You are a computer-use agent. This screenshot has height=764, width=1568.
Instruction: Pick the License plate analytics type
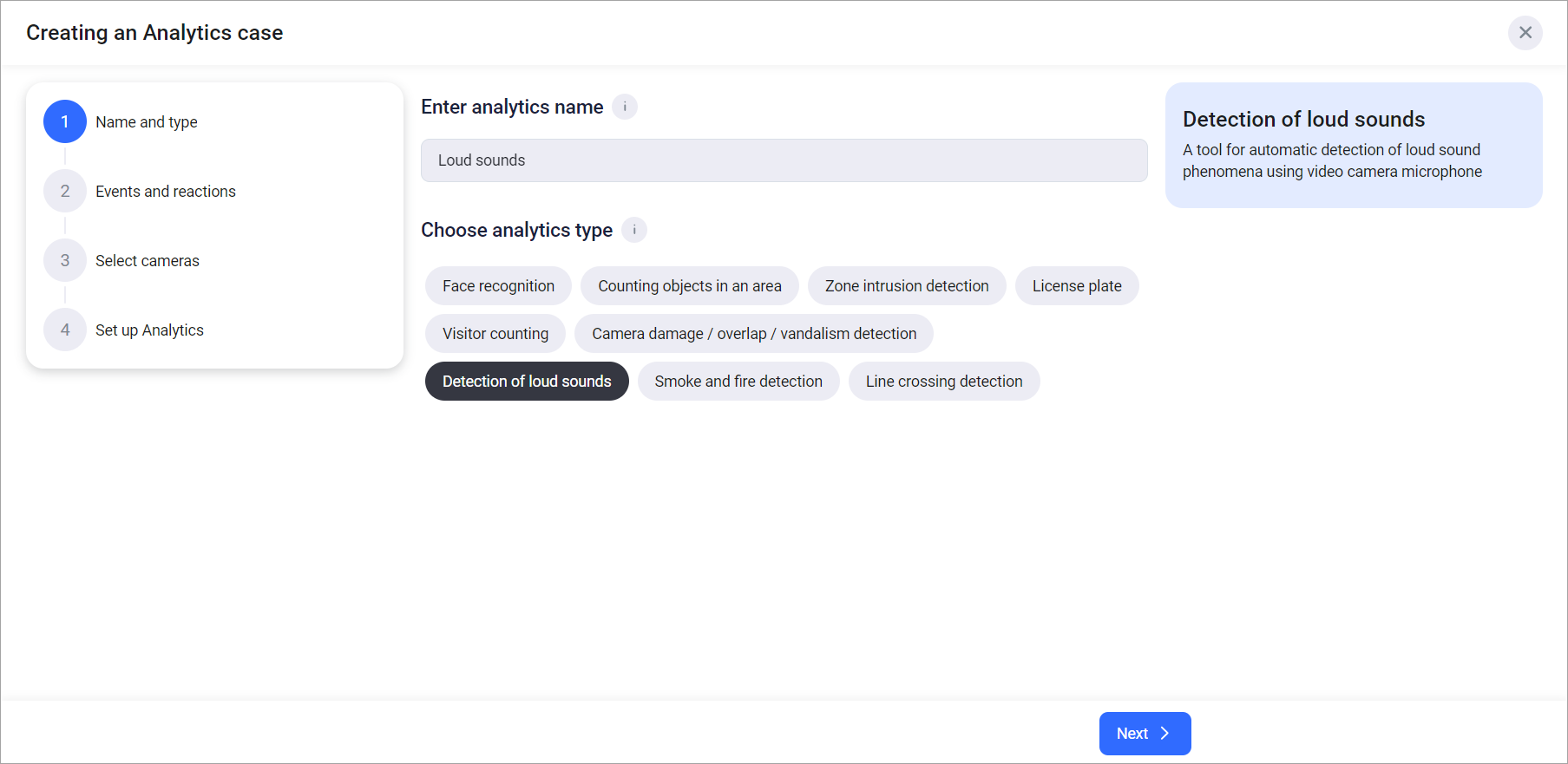1076,286
